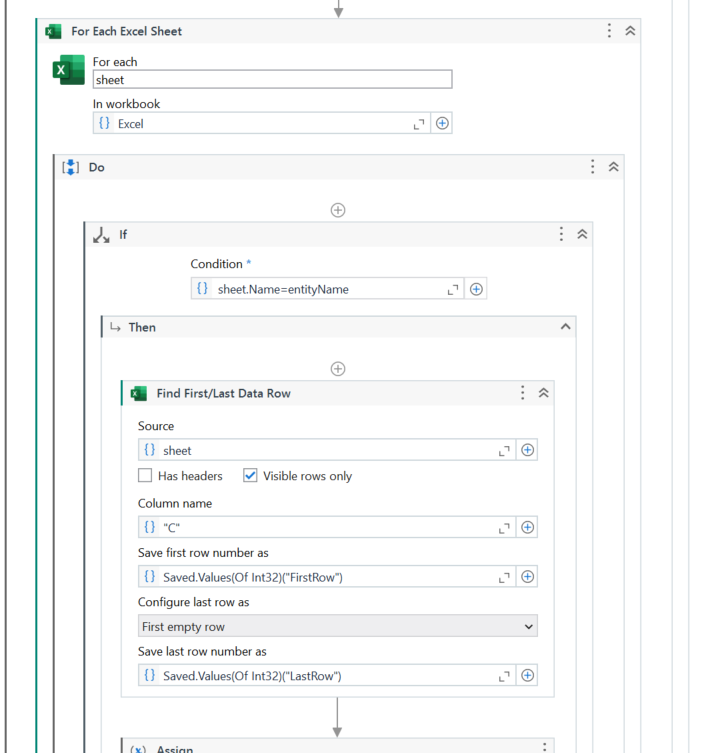Uncheck Visible rows only checkbox
Image resolution: width=703 pixels, height=753 pixels.
[x=250, y=476]
